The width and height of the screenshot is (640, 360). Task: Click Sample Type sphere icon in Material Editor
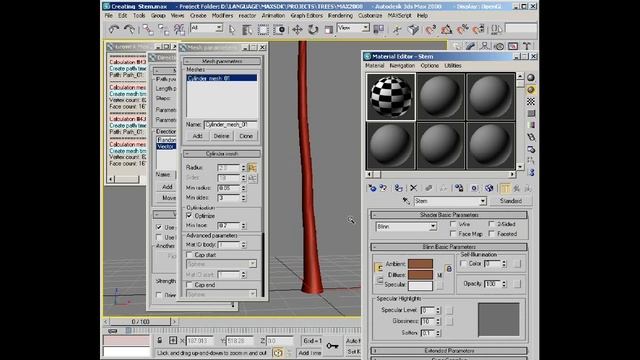click(531, 78)
